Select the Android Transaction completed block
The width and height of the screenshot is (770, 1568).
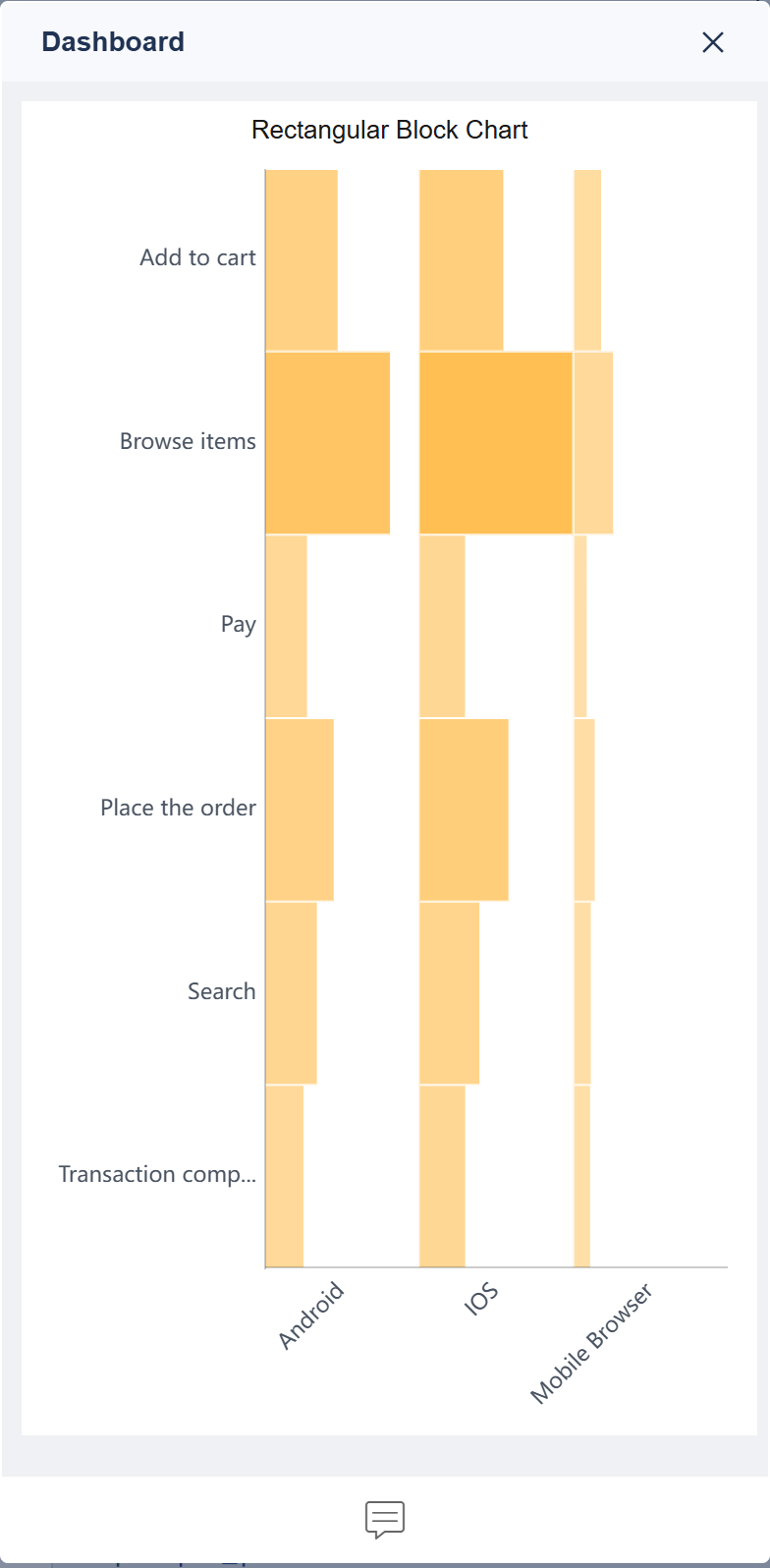(x=285, y=1176)
